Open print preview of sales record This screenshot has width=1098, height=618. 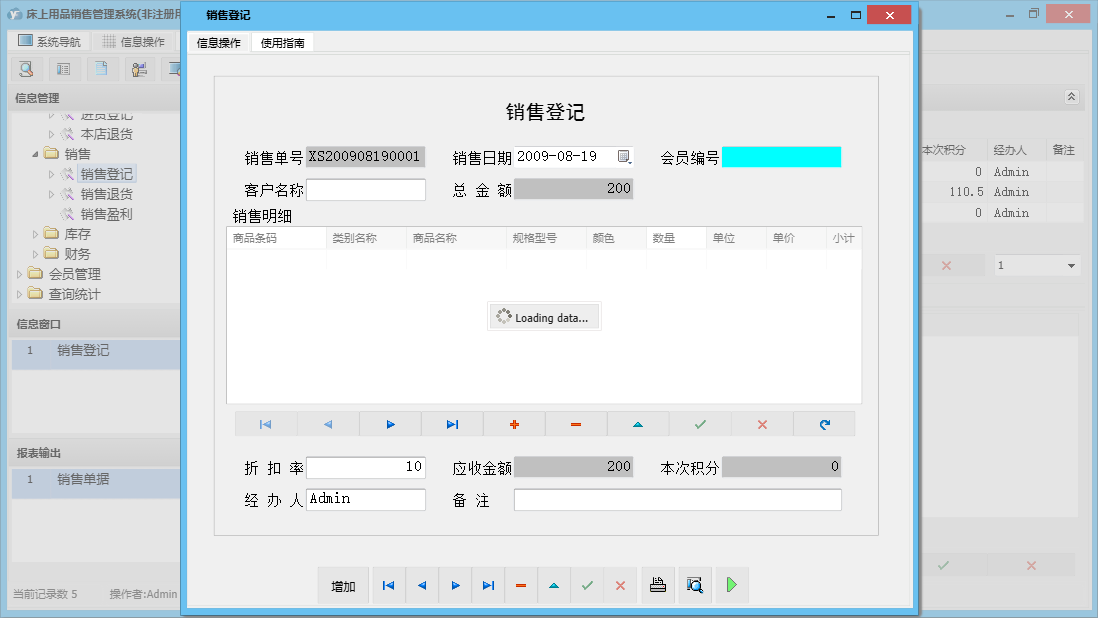tap(694, 585)
